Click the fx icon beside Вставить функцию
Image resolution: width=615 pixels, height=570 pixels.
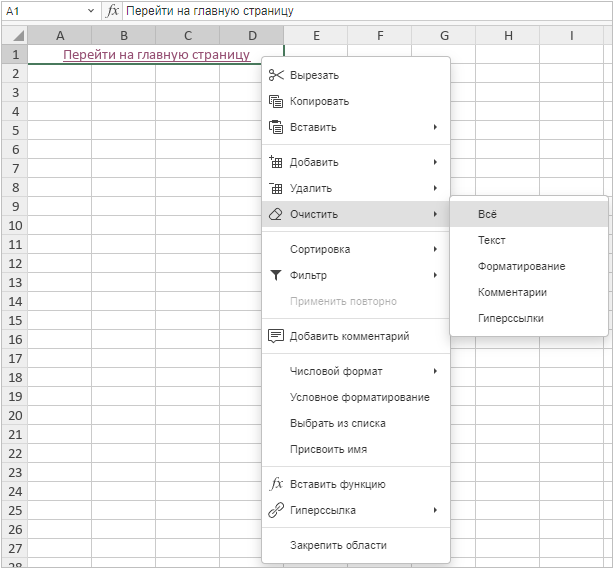pos(277,484)
